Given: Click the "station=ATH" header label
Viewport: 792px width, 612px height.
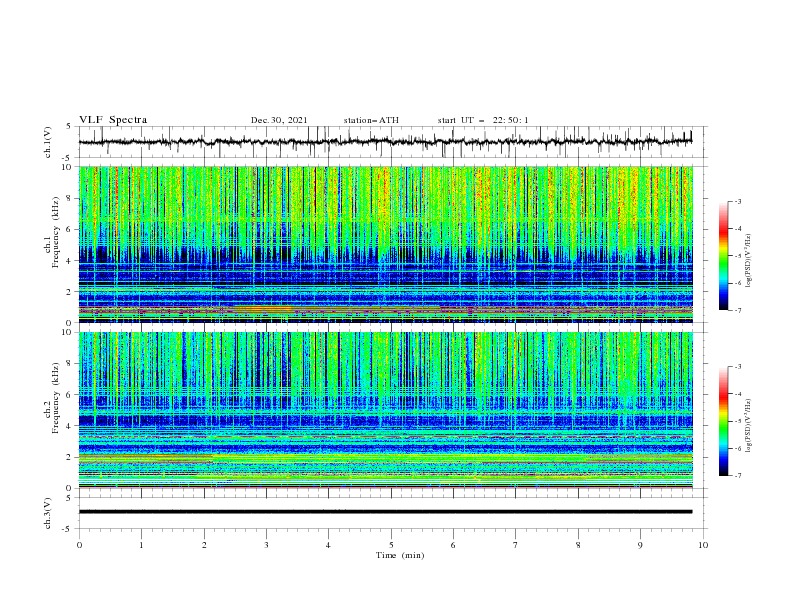Looking at the screenshot, I should pyautogui.click(x=371, y=120).
